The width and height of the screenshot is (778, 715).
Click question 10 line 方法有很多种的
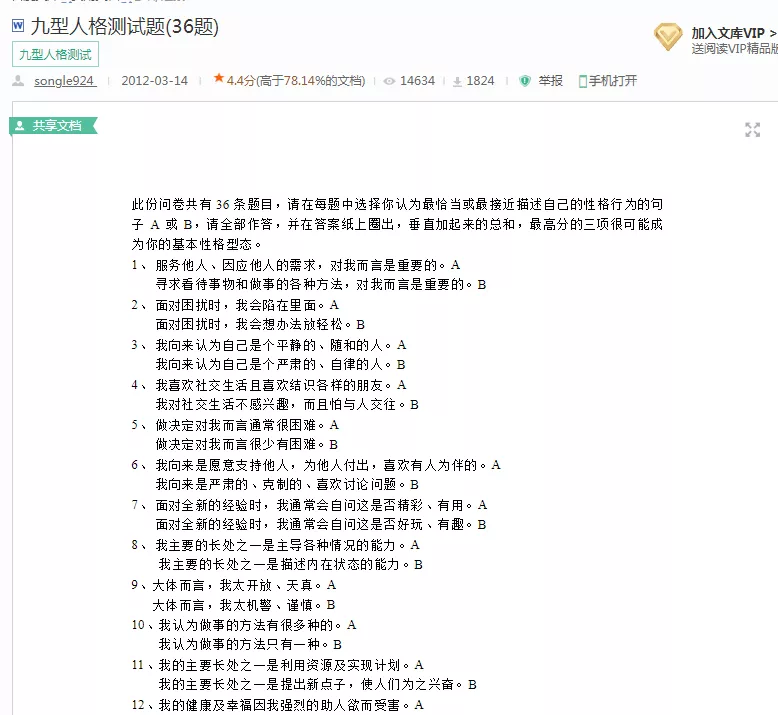click(258, 625)
